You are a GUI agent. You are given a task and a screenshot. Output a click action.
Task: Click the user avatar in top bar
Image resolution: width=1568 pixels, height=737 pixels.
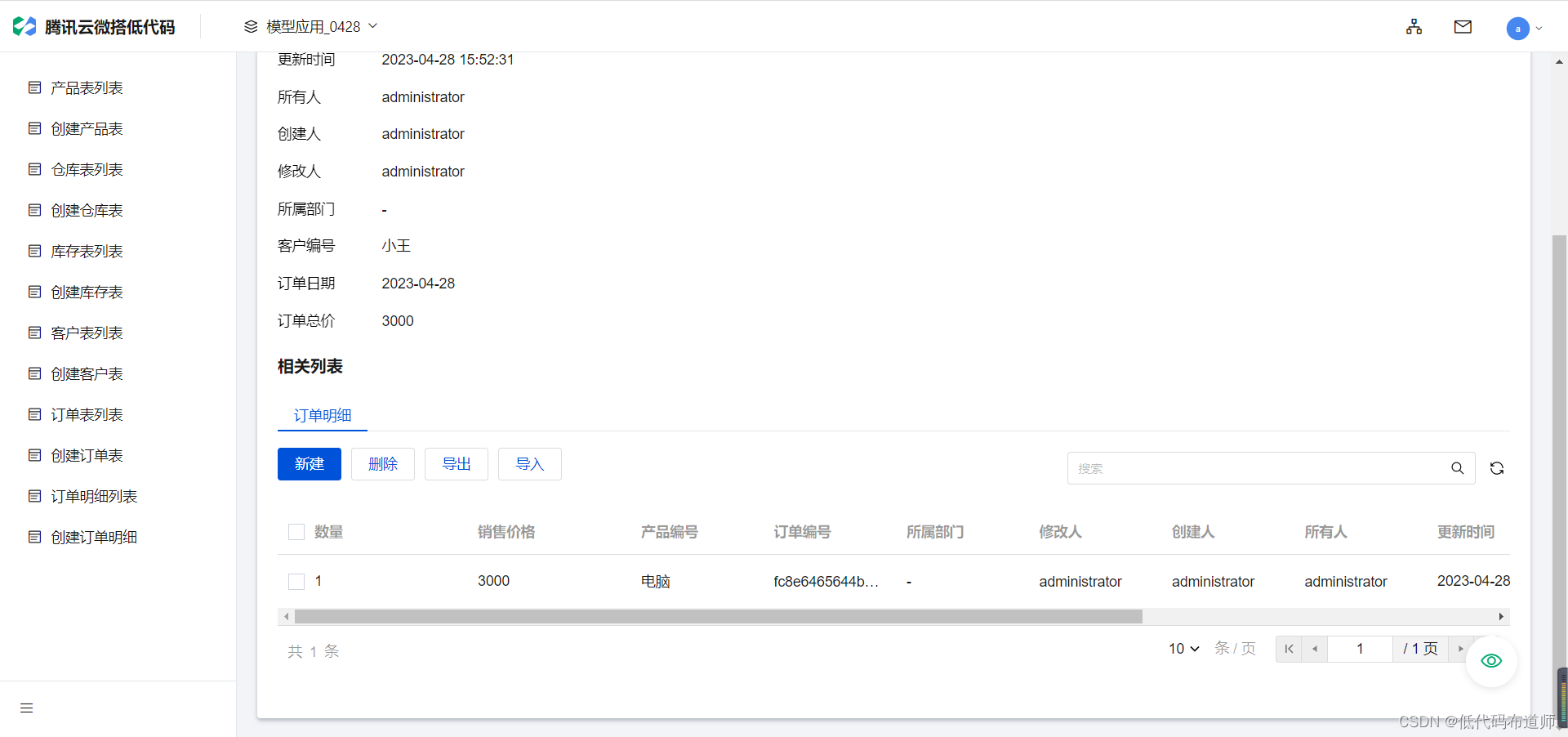pos(1517,29)
